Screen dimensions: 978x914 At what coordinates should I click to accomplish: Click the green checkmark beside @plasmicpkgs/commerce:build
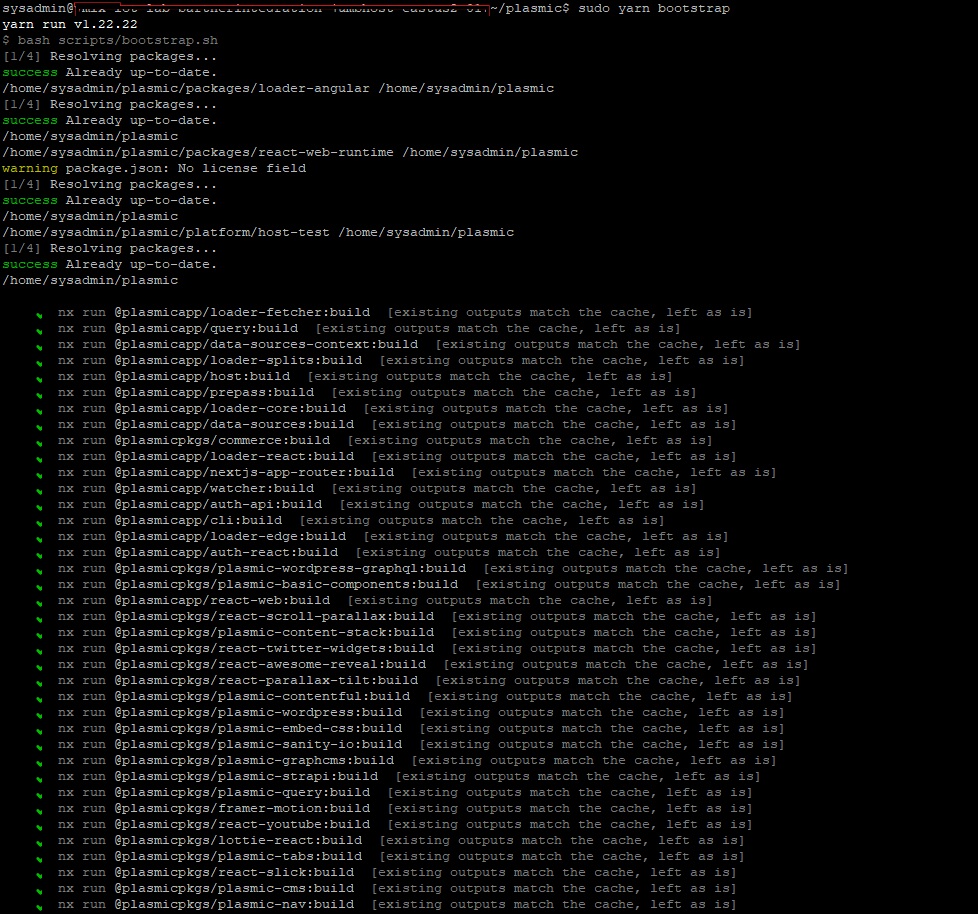tap(39, 442)
